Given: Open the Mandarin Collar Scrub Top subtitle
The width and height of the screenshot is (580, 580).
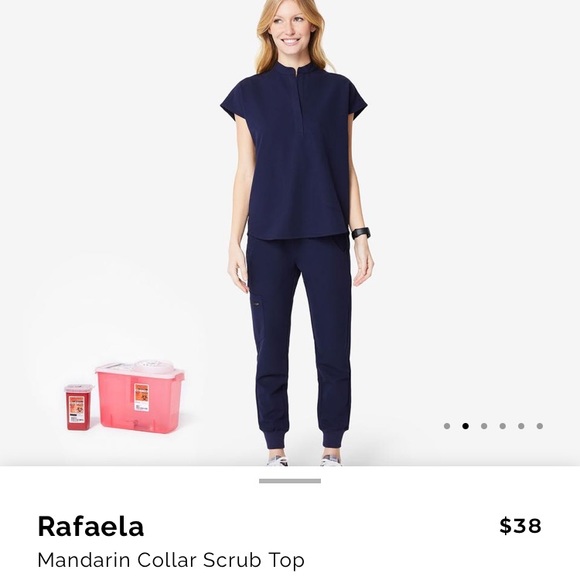Looking at the screenshot, I should point(171,560).
